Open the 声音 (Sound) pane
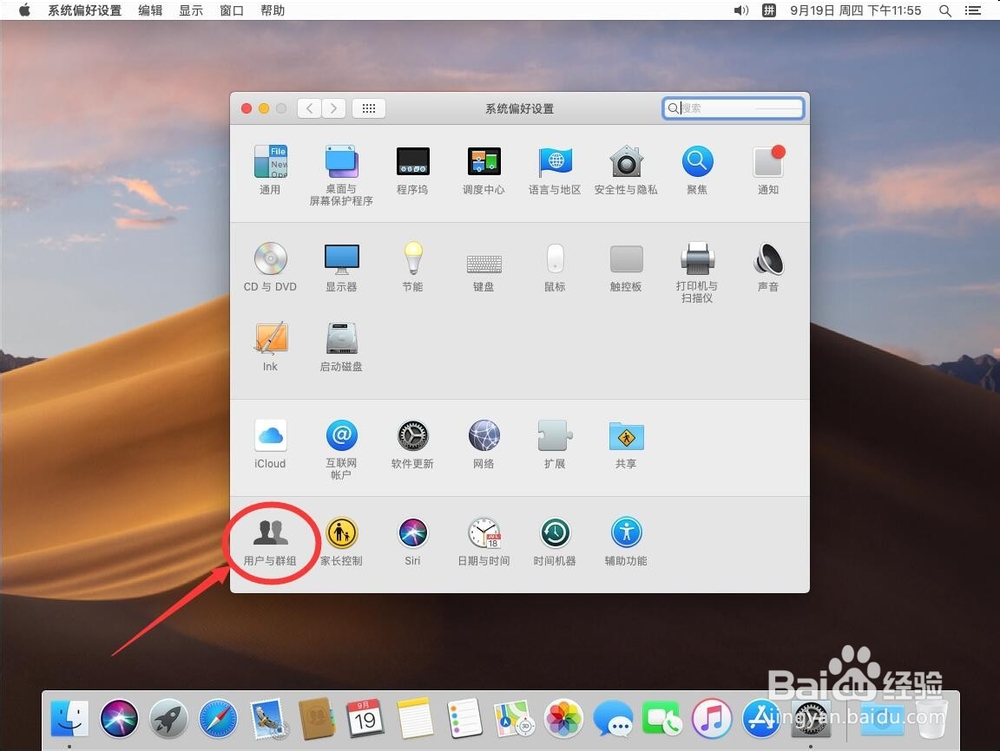1000x751 pixels. (x=768, y=266)
